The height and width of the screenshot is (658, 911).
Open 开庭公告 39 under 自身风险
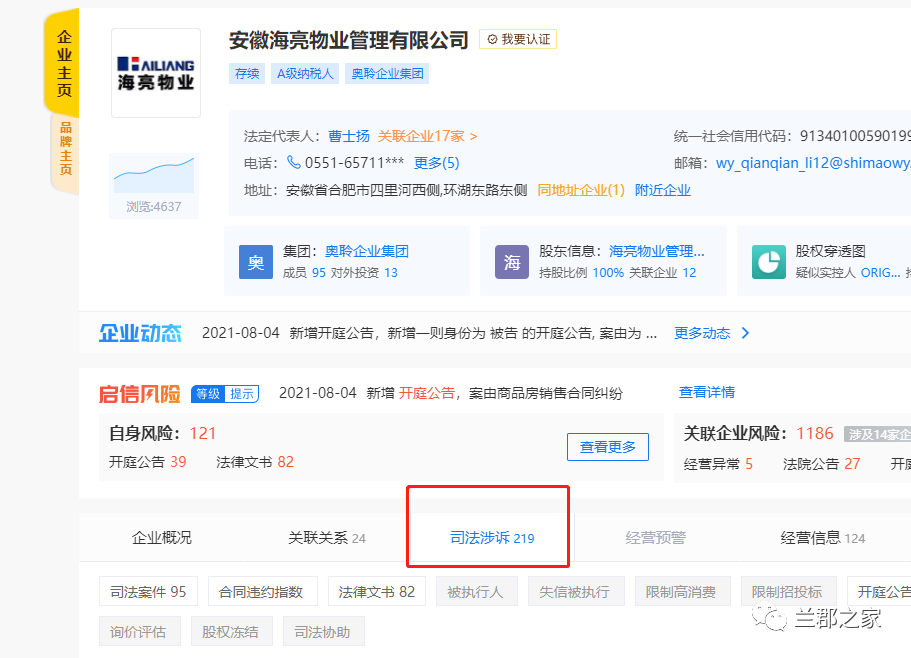(x=148, y=462)
